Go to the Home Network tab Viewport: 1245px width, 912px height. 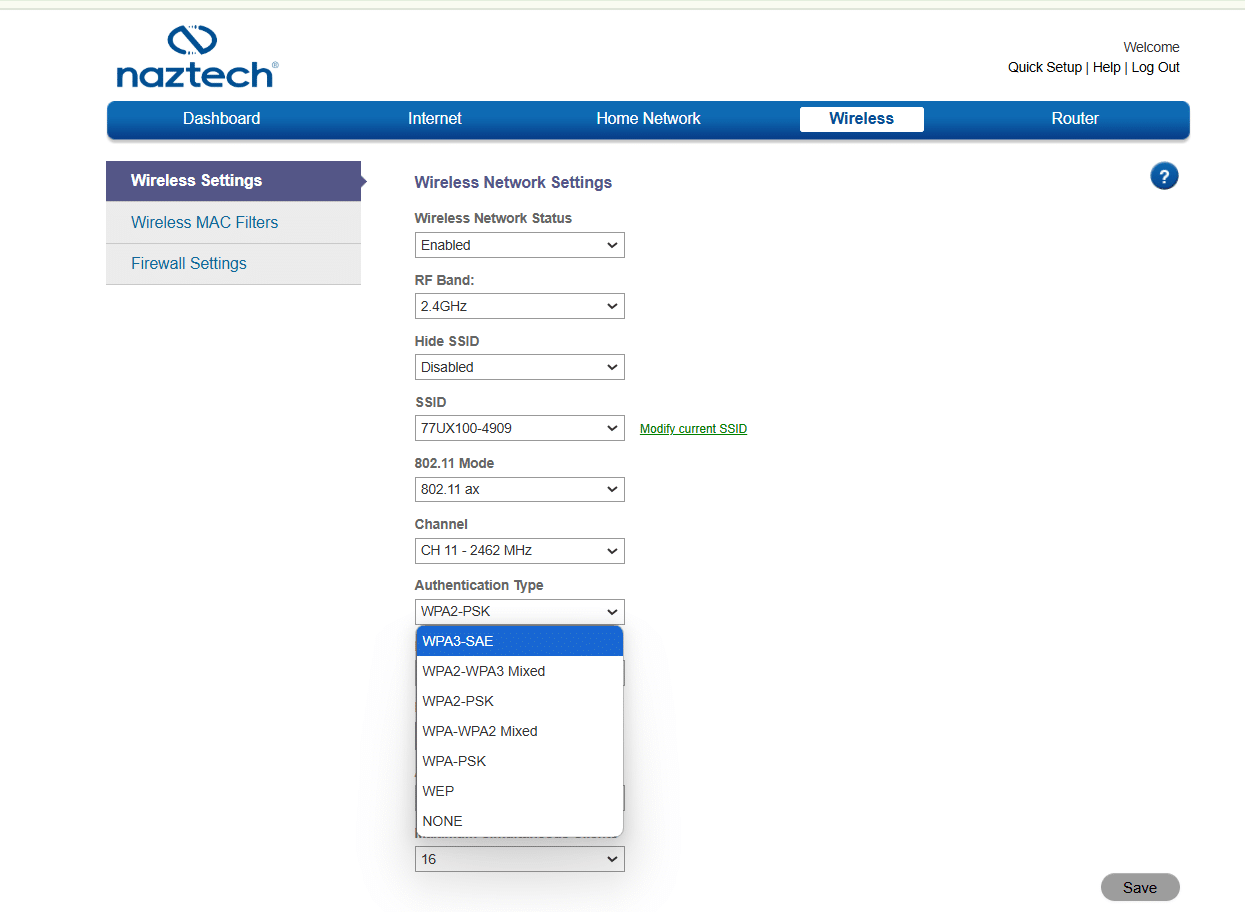[x=648, y=119]
